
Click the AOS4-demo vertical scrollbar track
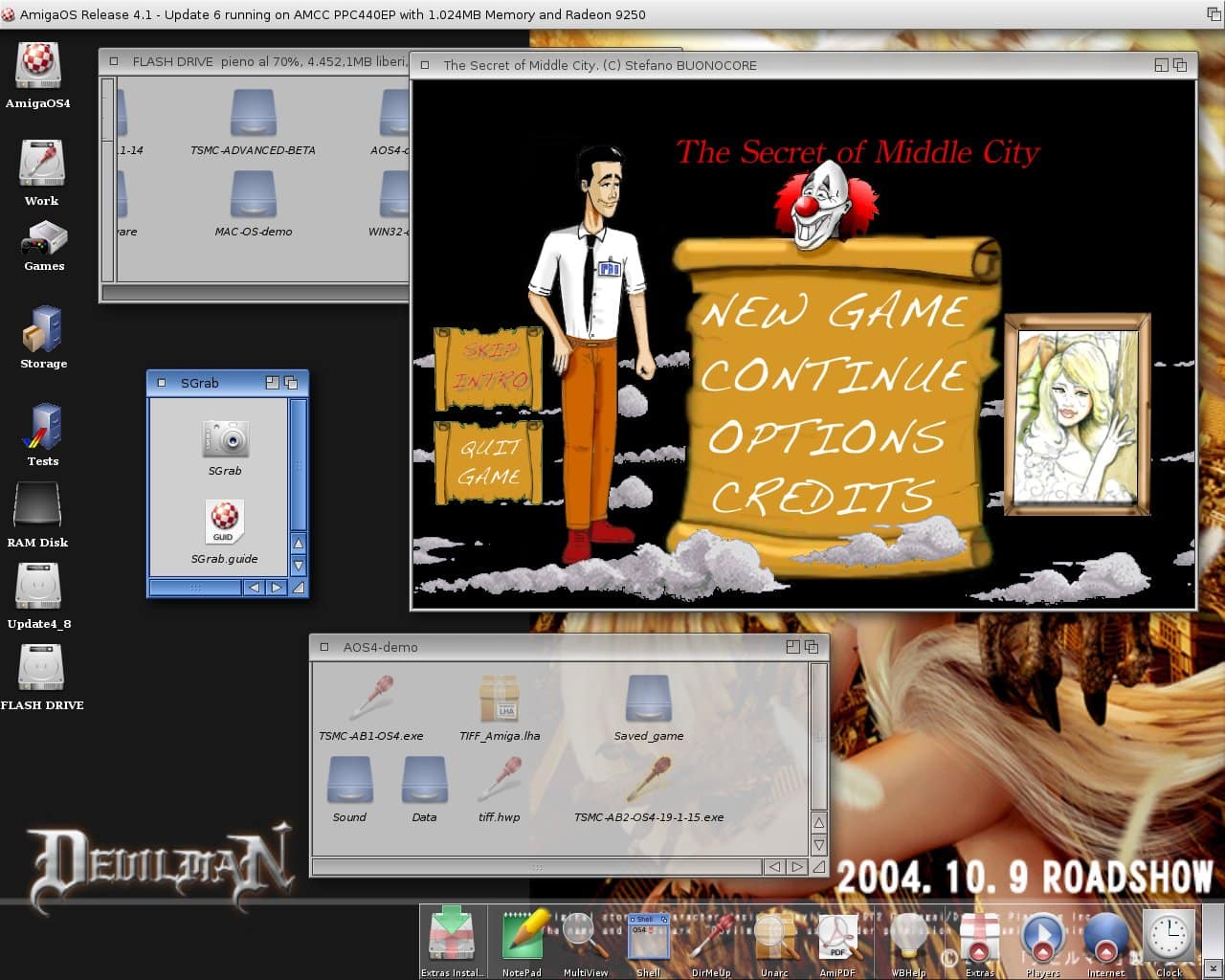pos(819,737)
